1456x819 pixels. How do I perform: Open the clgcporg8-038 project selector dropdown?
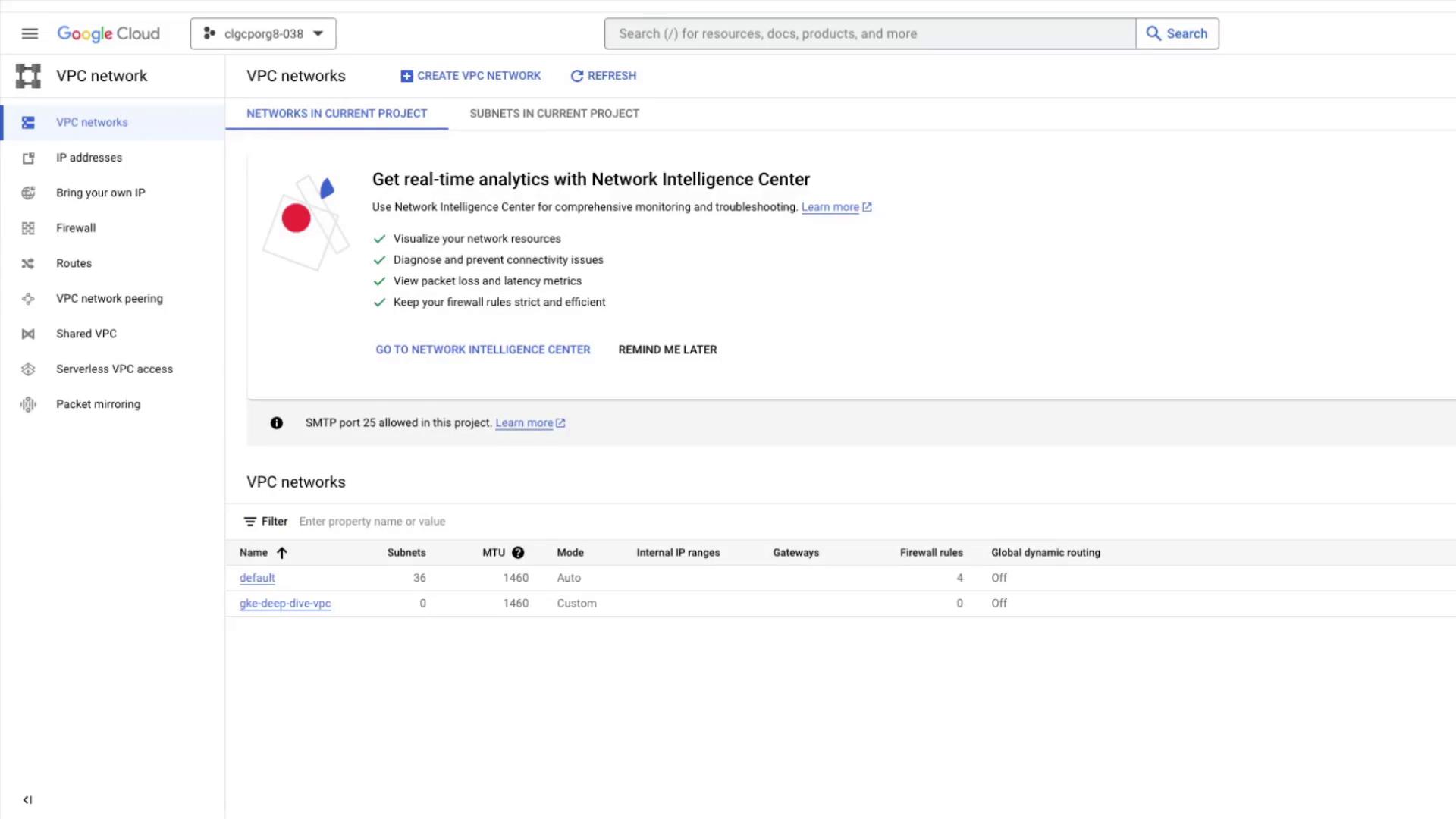263,33
